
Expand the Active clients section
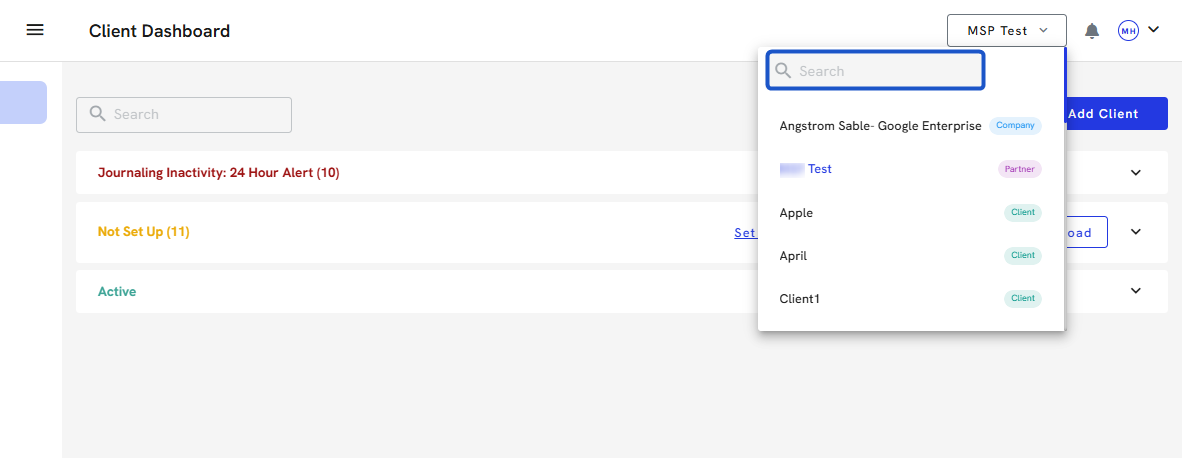[x=1135, y=291]
